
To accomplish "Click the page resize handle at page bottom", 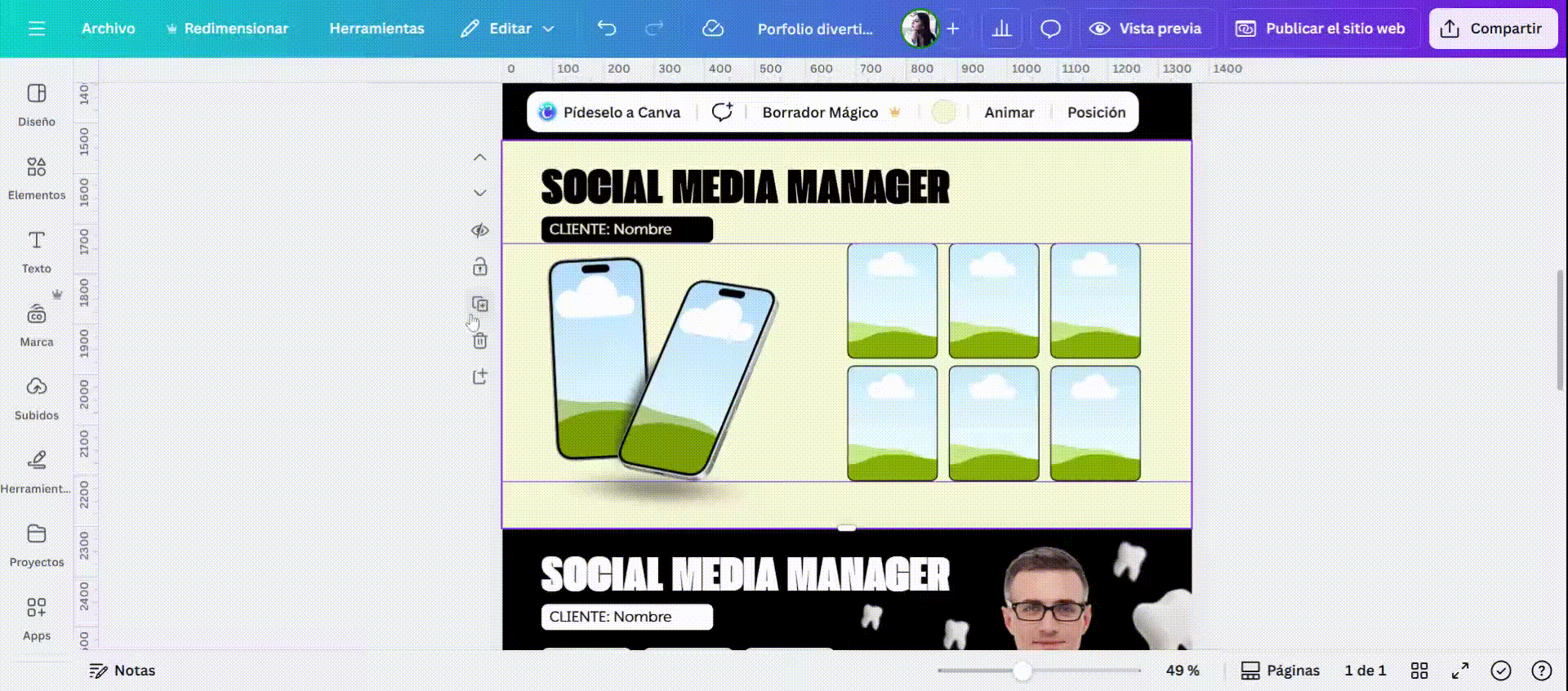I will (x=847, y=528).
